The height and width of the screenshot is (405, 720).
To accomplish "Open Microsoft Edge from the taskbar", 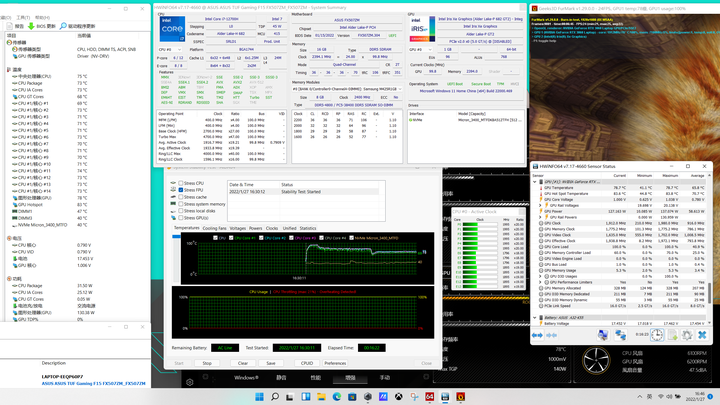I will 337,396.
